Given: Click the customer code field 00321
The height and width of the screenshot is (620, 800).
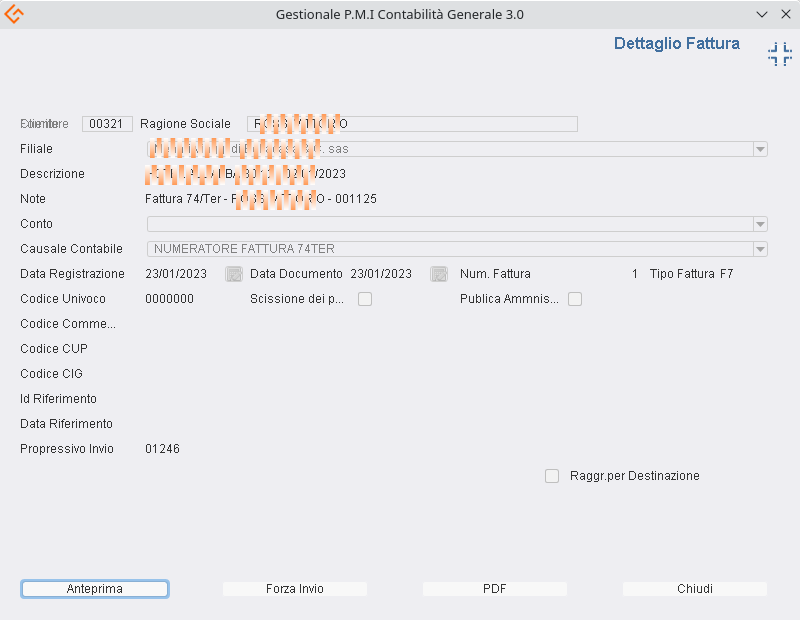Looking at the screenshot, I should click(107, 124).
